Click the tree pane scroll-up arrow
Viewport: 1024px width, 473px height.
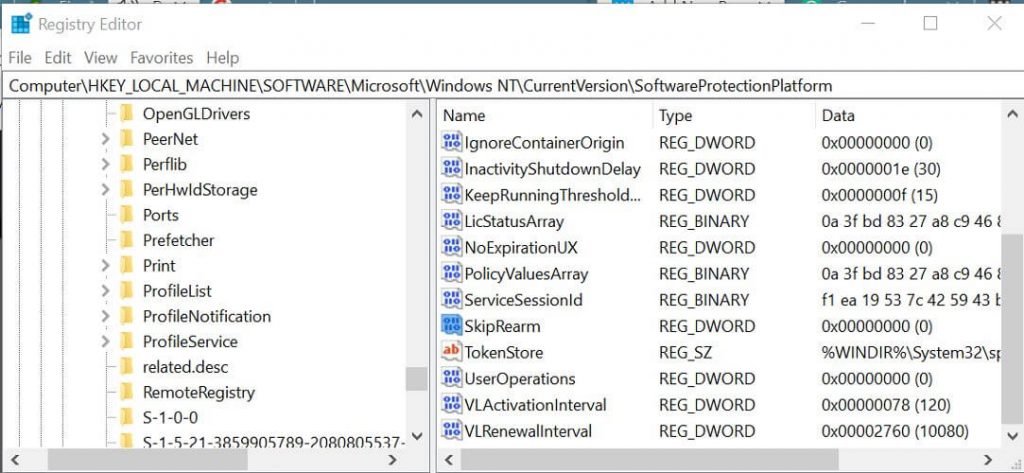[x=417, y=115]
